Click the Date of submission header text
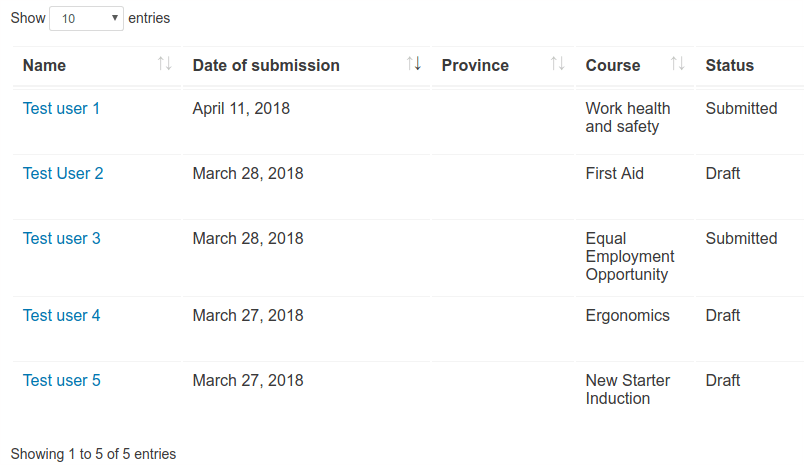 pos(266,66)
